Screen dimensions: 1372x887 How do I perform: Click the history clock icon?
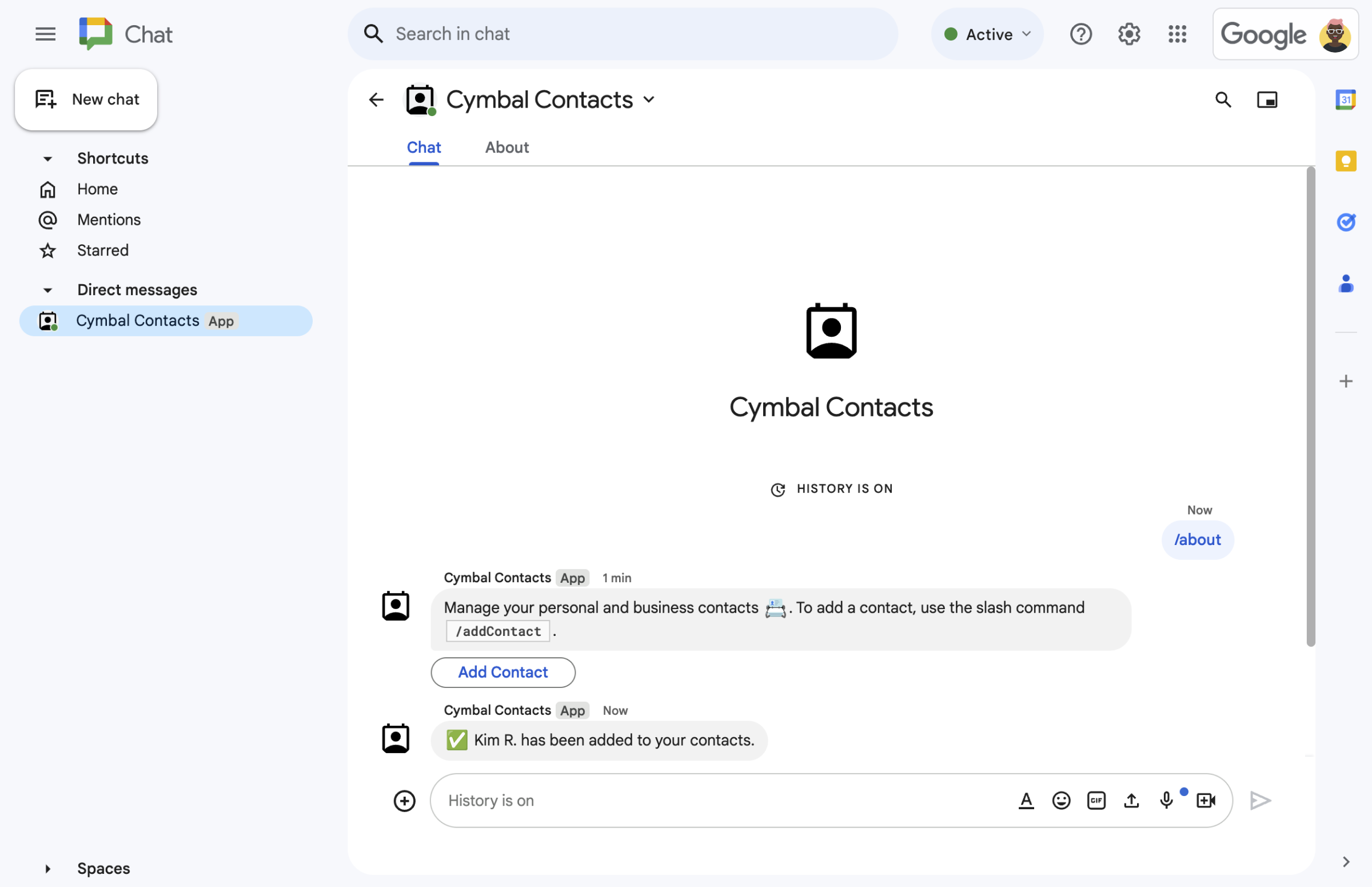pos(778,489)
